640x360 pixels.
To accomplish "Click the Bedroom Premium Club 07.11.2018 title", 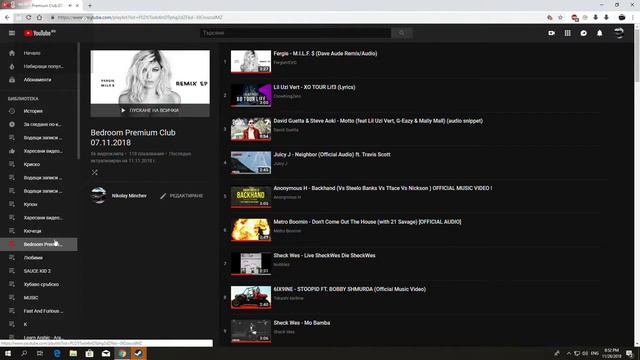I will pos(133,138).
